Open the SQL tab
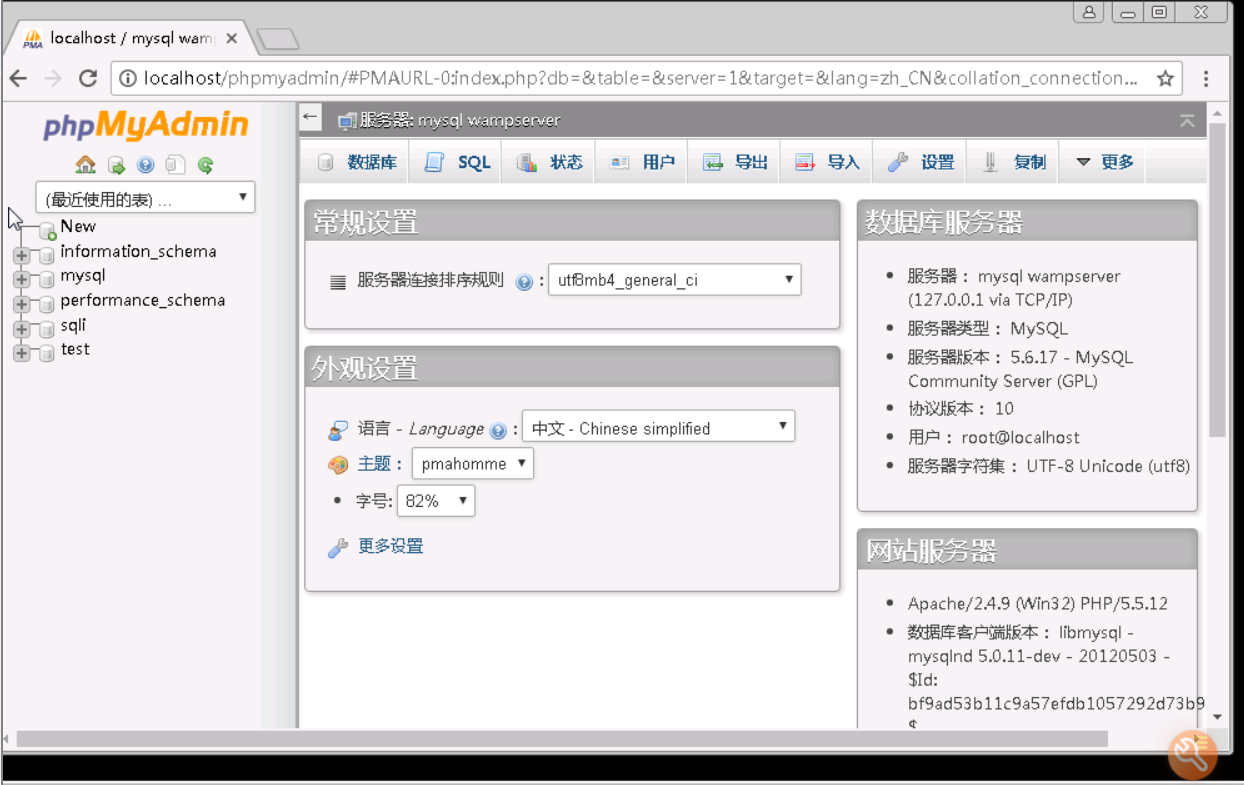This screenshot has width=1244, height=785. pos(456,162)
